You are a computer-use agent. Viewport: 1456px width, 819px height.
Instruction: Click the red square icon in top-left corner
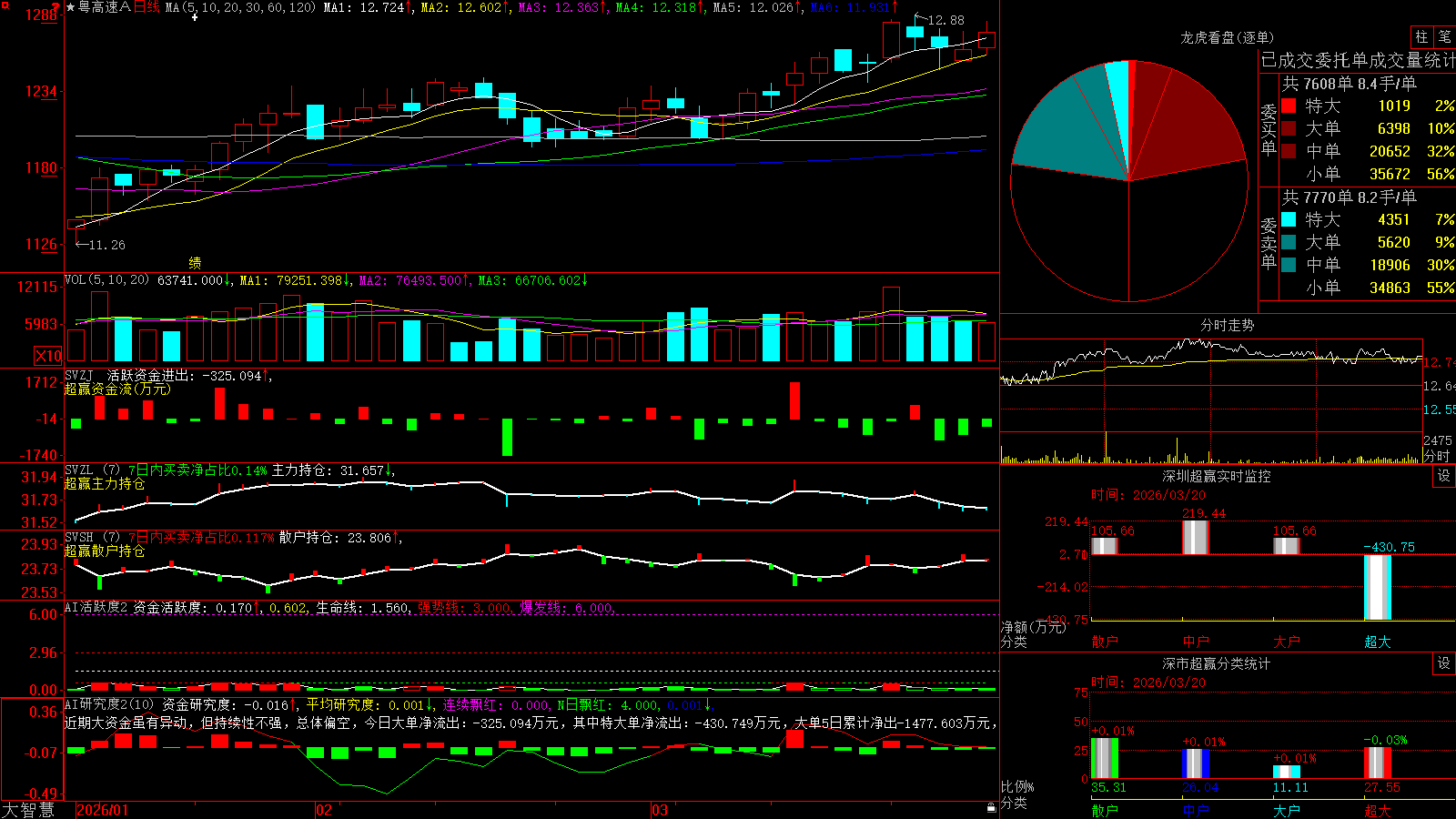(x=5, y=5)
